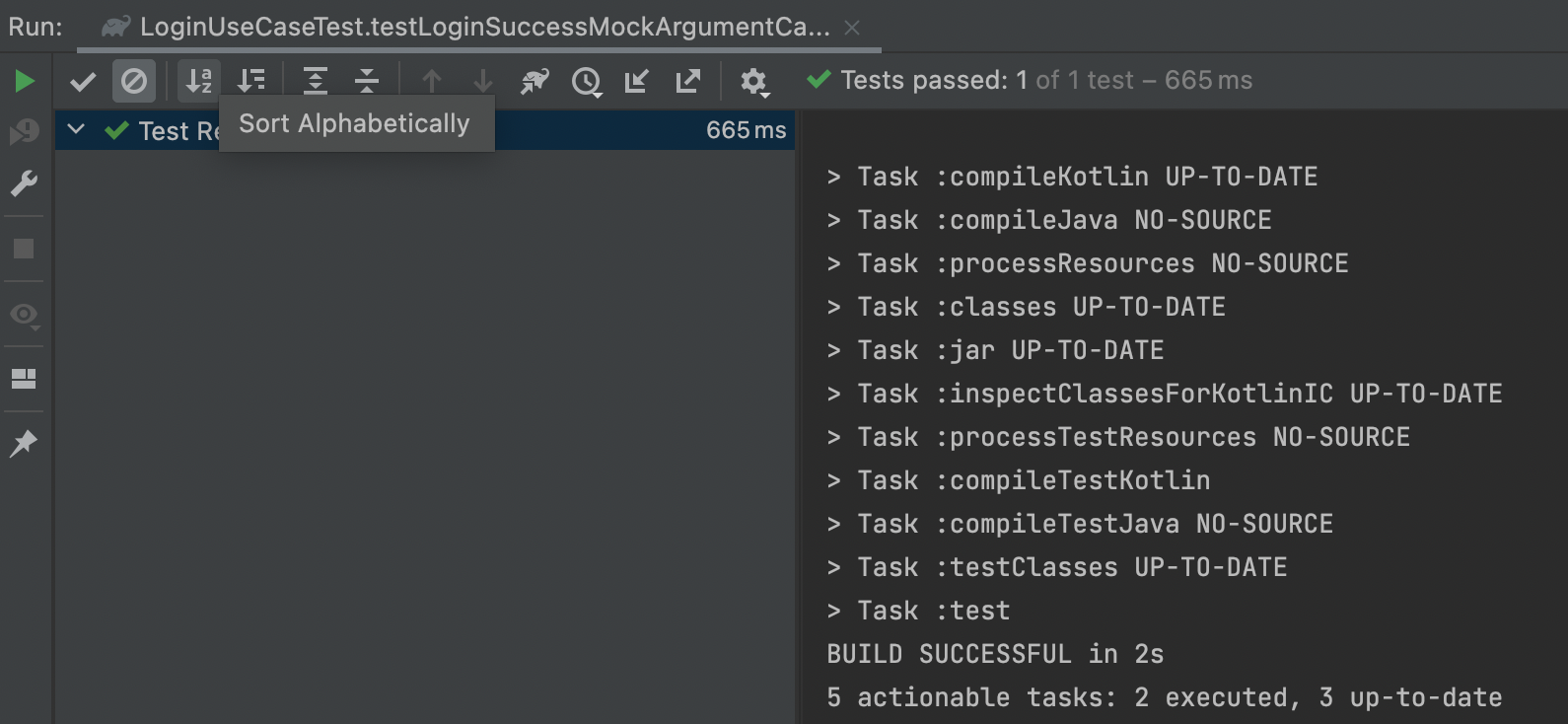The width and height of the screenshot is (1568, 724).
Task: Click the wrench icon in the sidebar
Action: tap(24, 183)
